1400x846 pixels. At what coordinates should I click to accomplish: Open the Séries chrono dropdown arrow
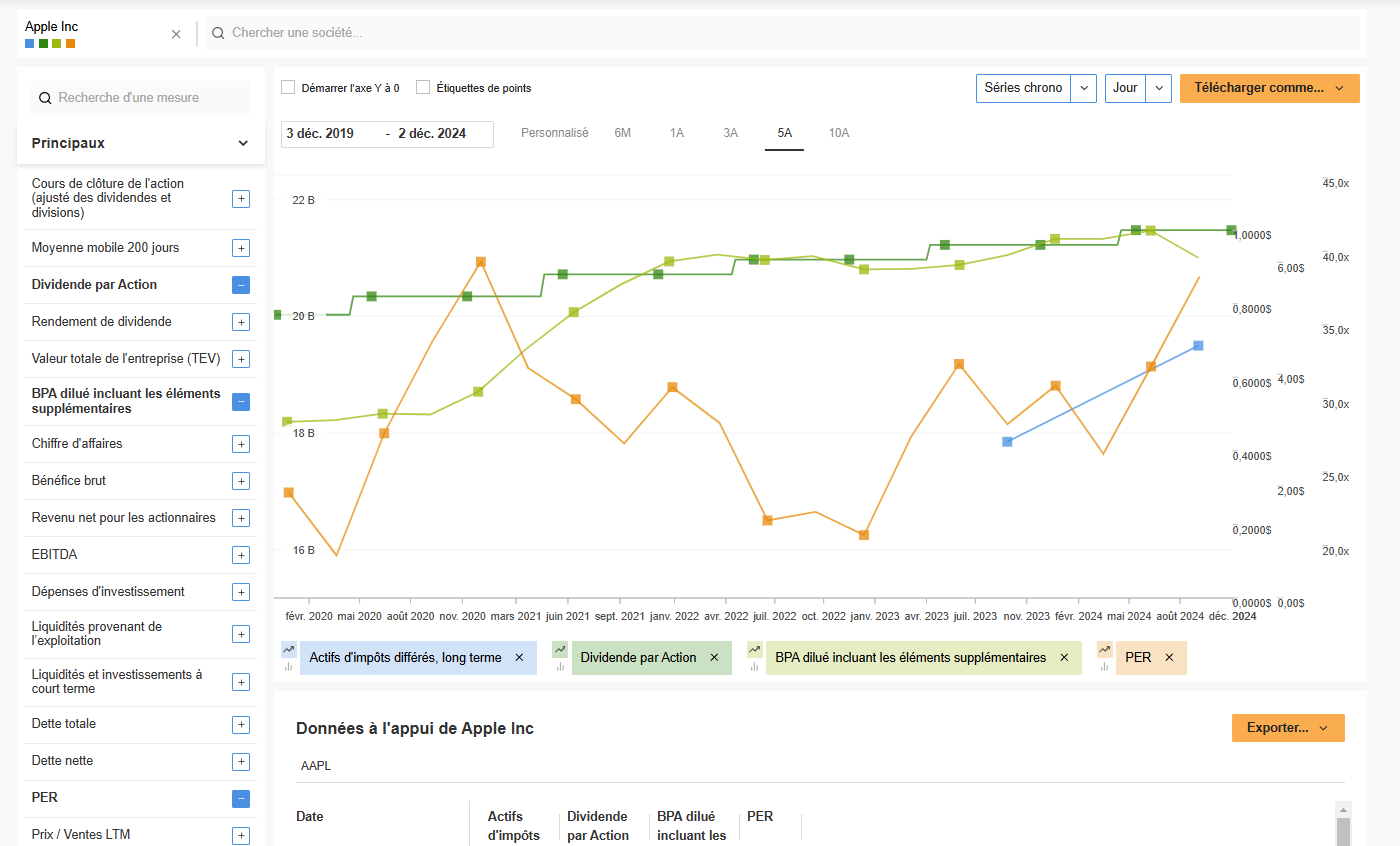click(1084, 88)
